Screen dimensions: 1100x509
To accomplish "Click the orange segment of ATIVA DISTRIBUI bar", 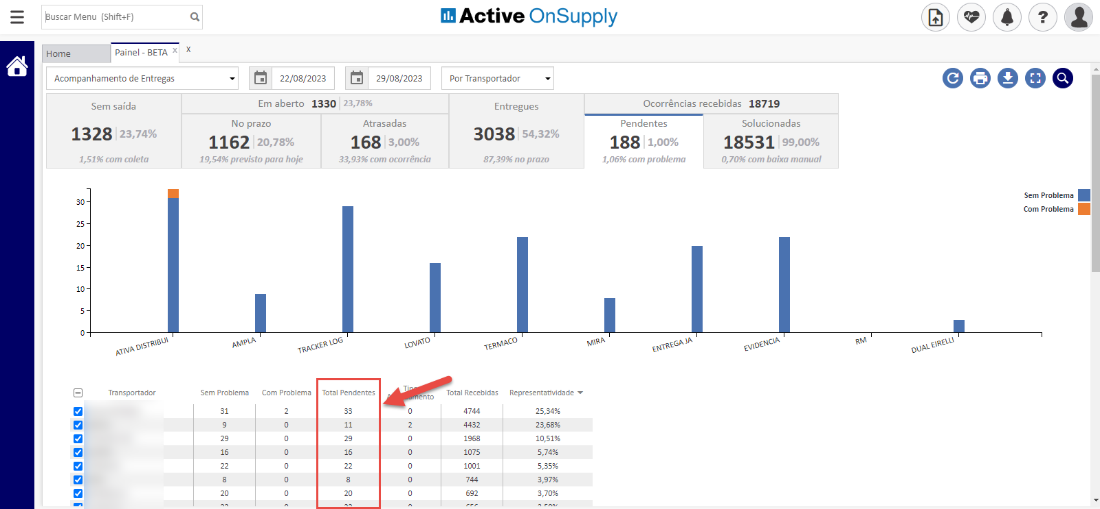I will [x=173, y=194].
